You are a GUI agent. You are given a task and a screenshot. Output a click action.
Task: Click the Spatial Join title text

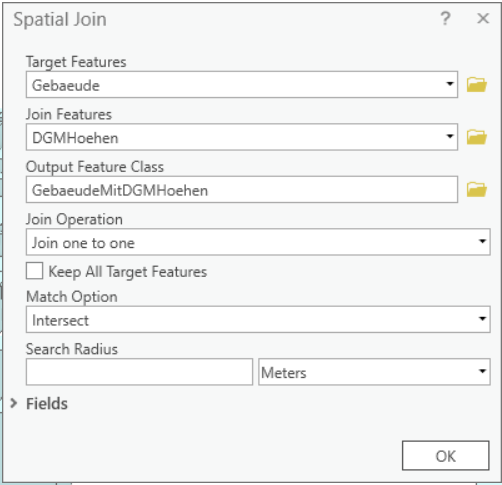coord(60,19)
